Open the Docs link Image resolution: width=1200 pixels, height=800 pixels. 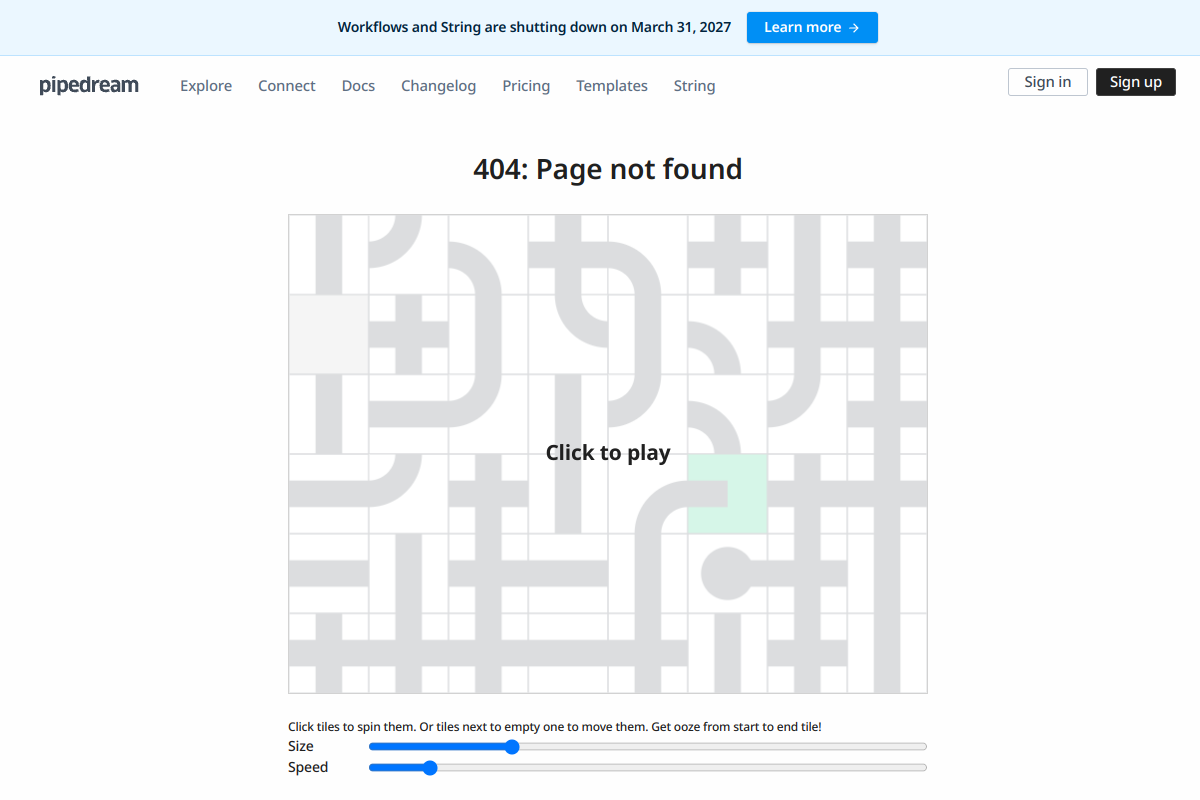358,86
